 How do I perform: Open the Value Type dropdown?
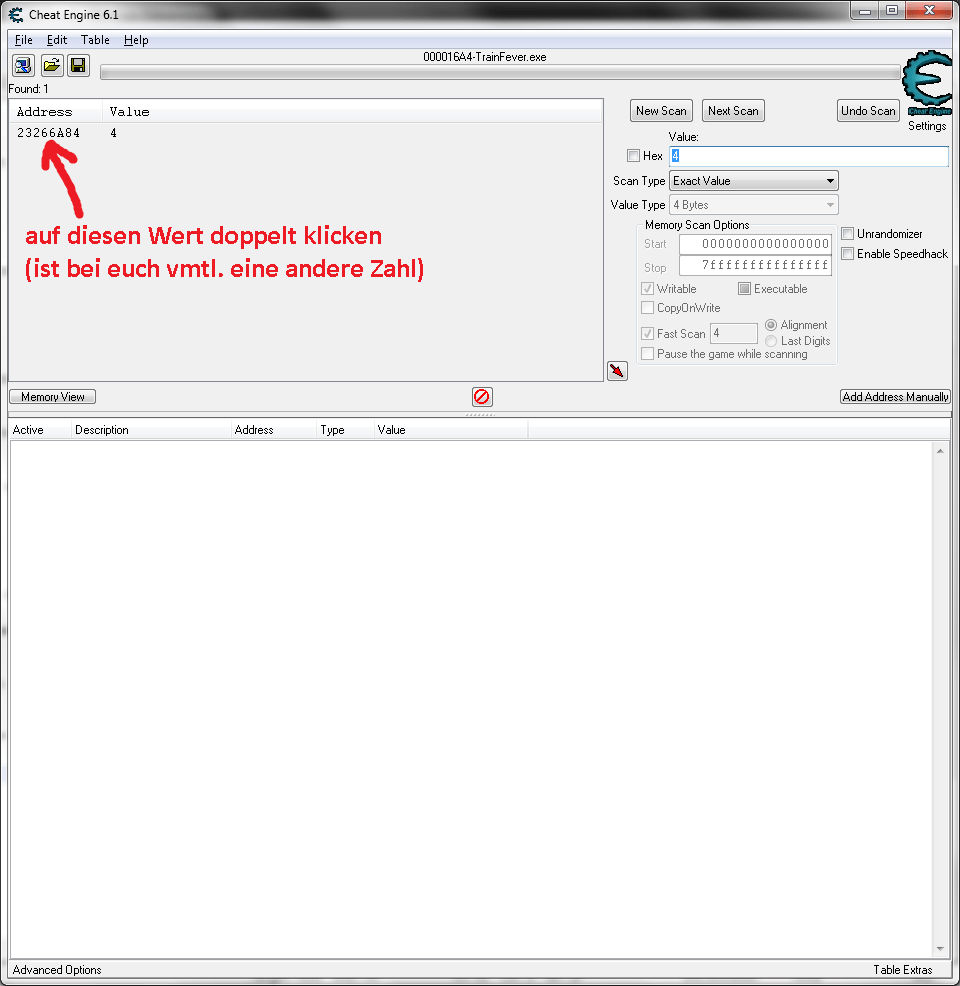click(x=753, y=205)
